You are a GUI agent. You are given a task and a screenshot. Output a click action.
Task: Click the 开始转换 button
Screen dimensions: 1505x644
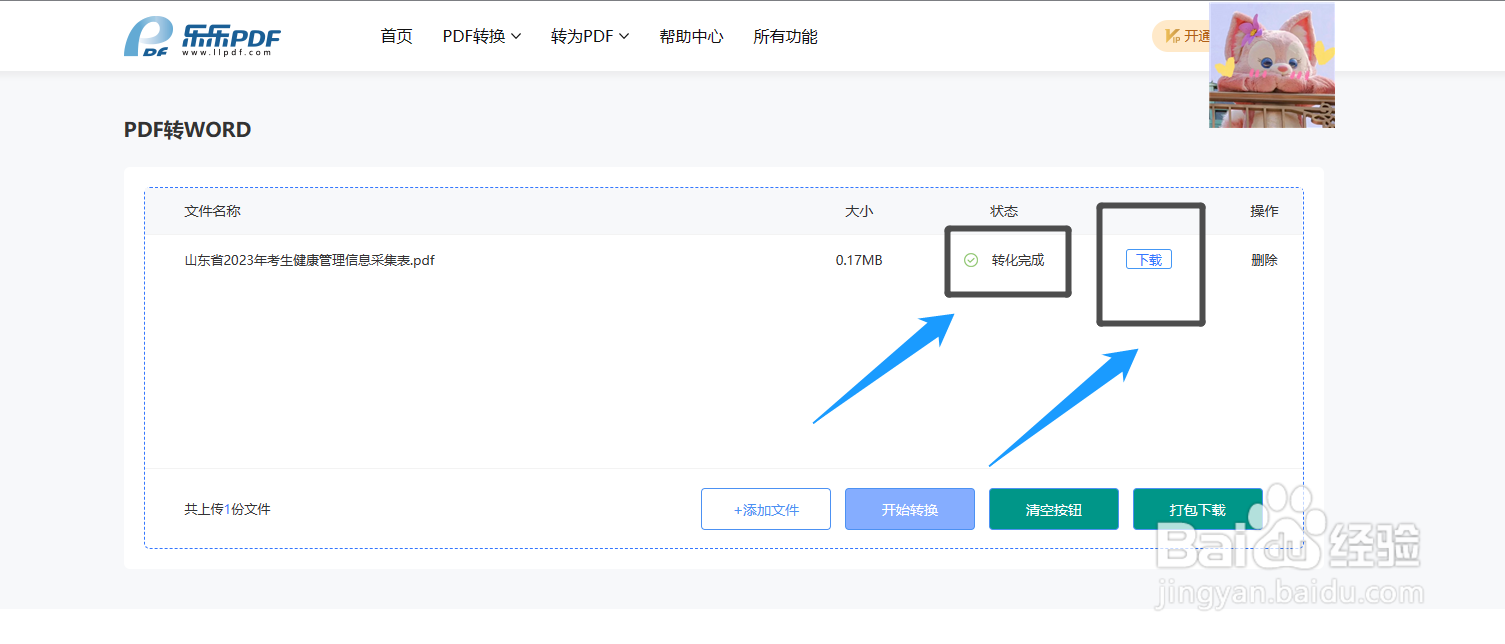[x=910, y=509]
